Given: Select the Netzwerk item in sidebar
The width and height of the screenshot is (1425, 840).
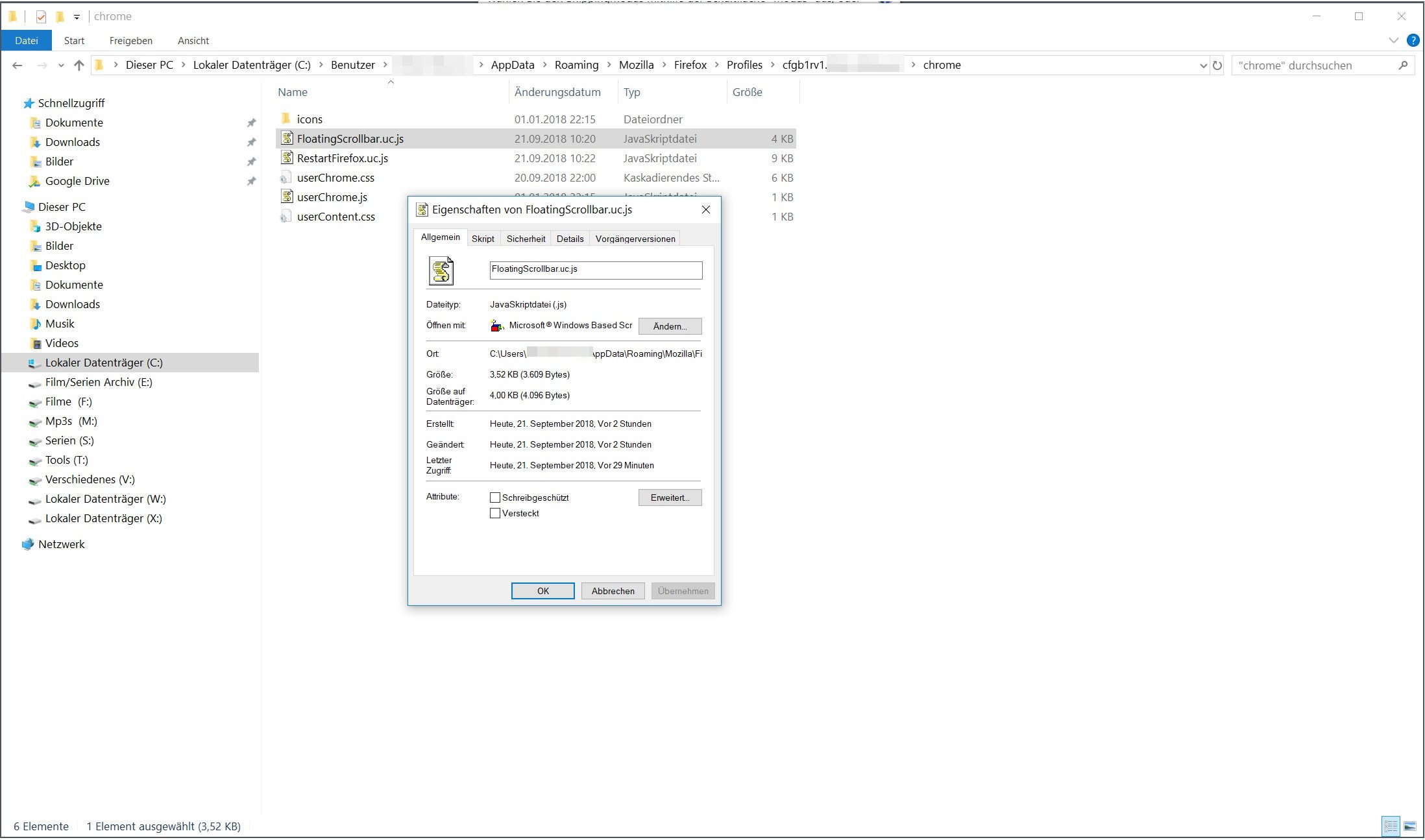Looking at the screenshot, I should pyautogui.click(x=61, y=544).
